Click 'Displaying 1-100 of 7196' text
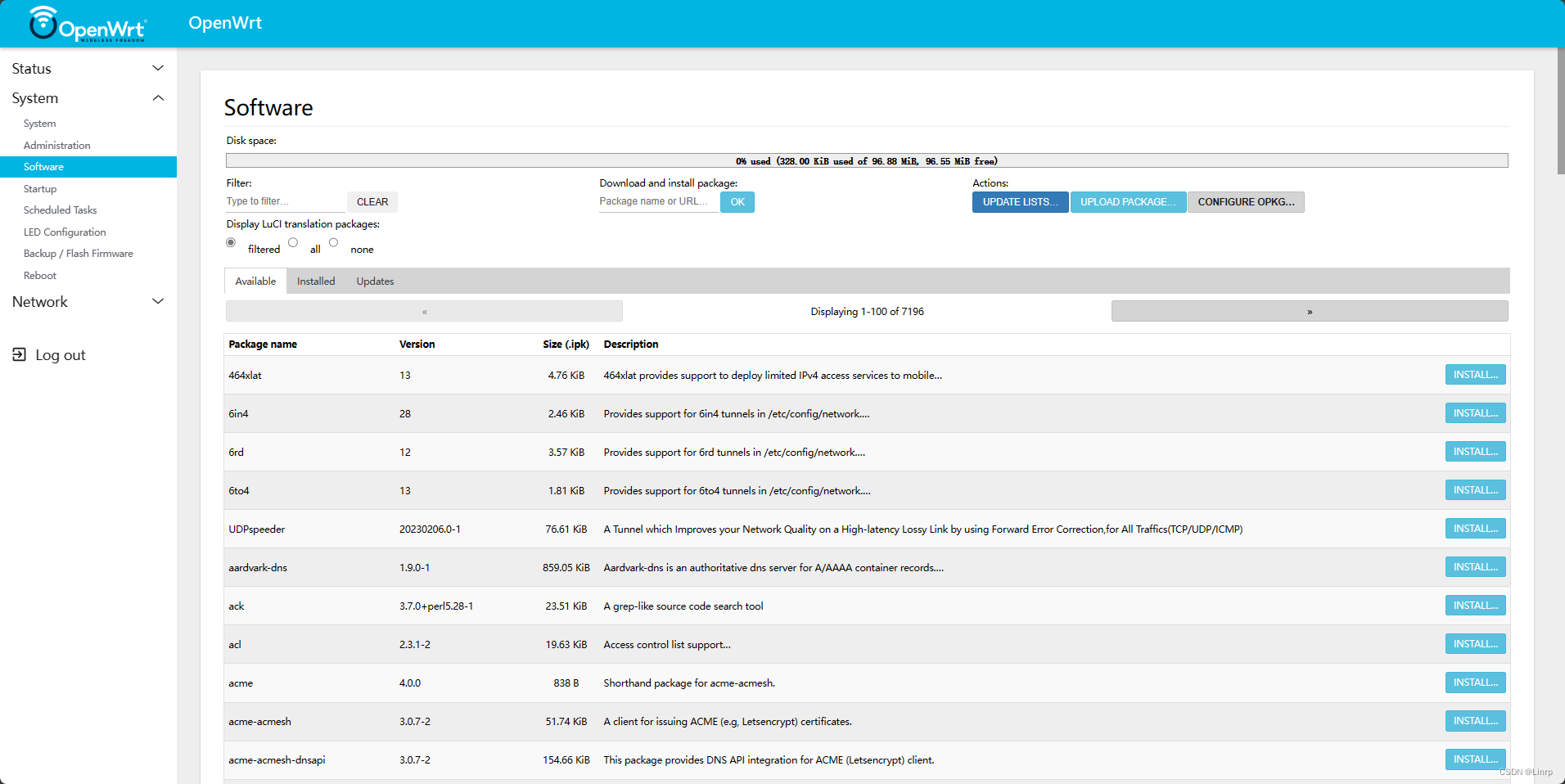Viewport: 1565px width, 784px height. 867,312
